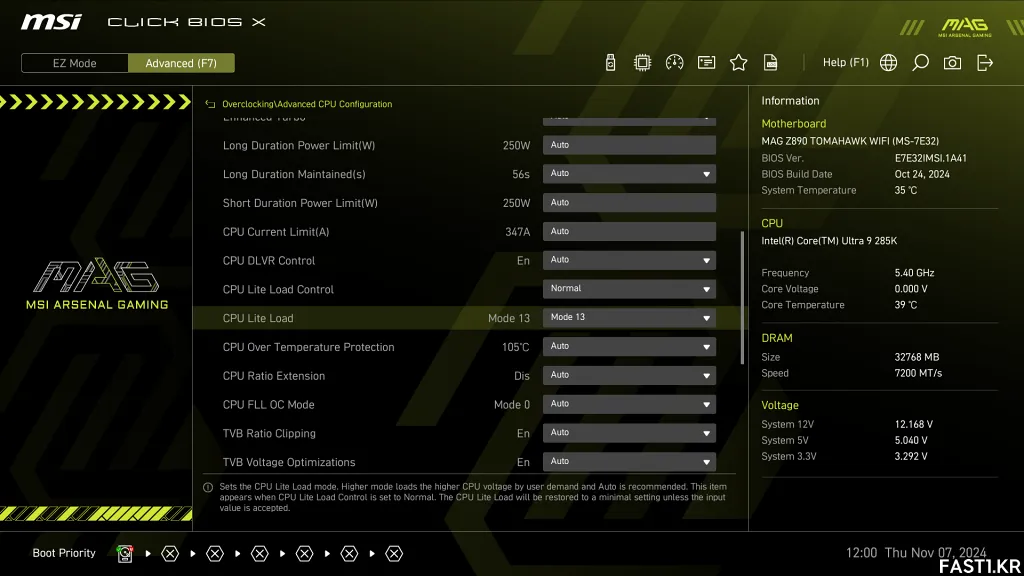The image size is (1024, 576).
Task: Click the exit door icon
Action: click(x=985, y=63)
